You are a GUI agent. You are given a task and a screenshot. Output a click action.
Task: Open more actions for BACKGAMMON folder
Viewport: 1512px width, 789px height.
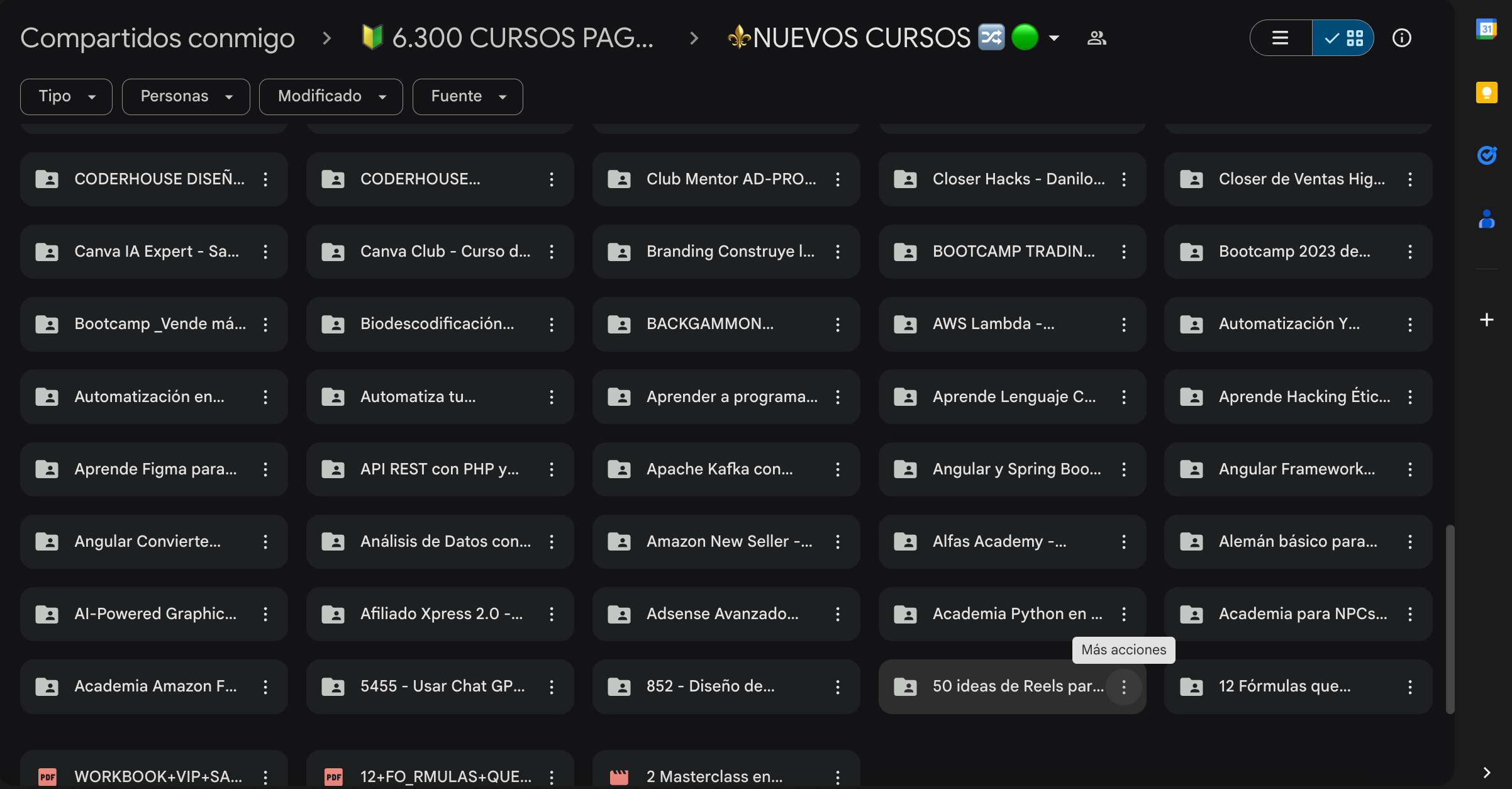point(837,324)
